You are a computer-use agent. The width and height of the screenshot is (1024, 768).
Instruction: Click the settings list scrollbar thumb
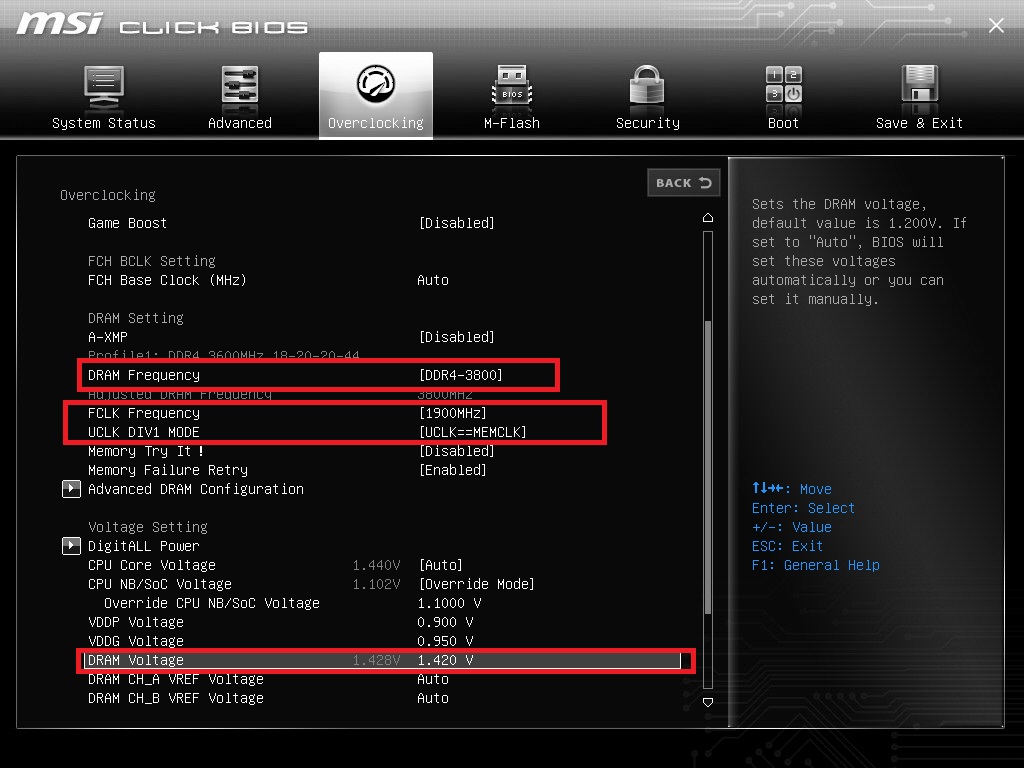[708, 467]
